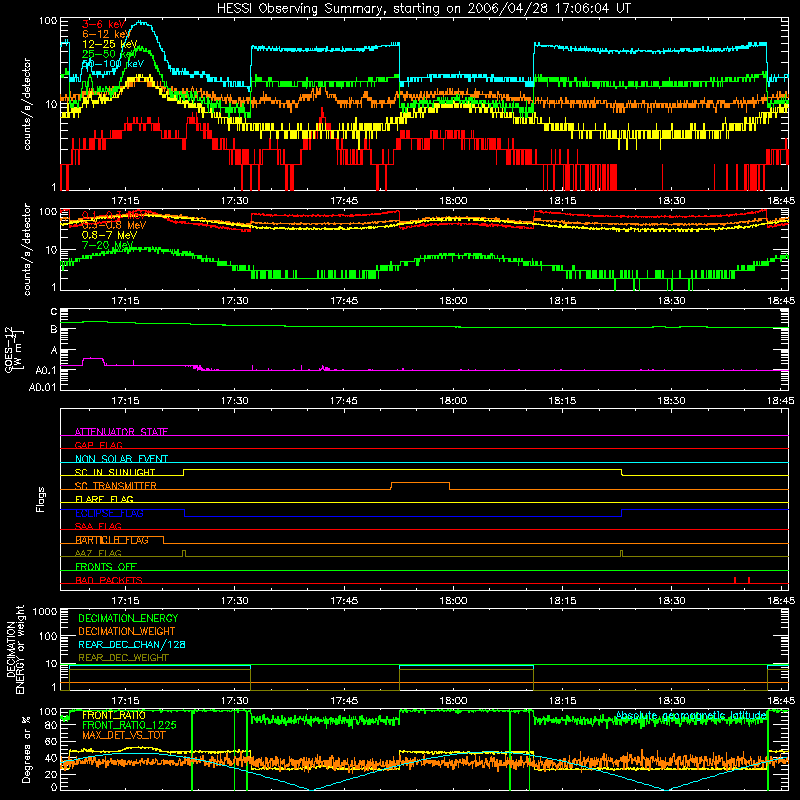Click the REAR_DEC_WEIGHT legend label
800x800 pixels.
pos(123,658)
